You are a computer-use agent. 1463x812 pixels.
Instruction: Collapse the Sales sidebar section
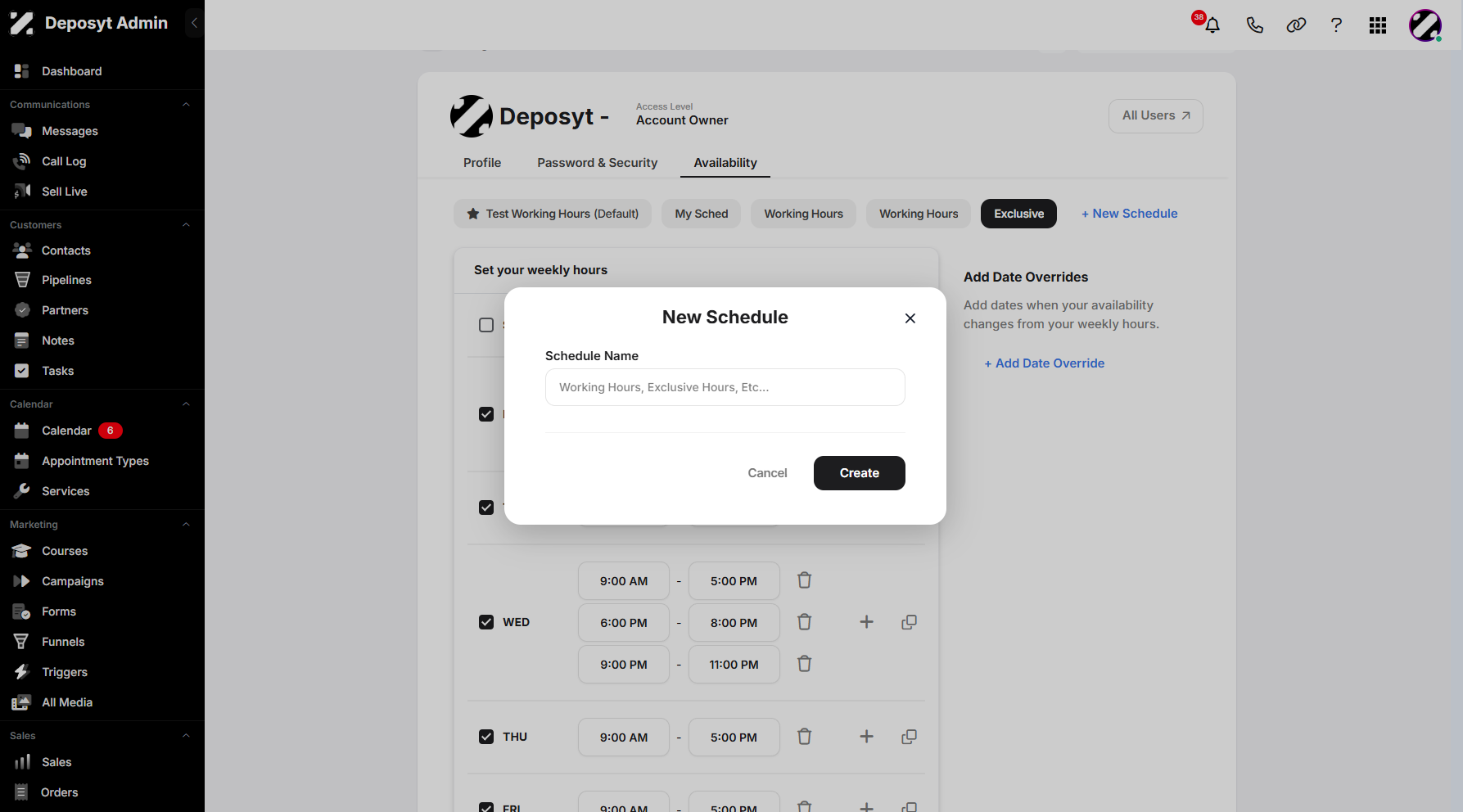tap(186, 736)
